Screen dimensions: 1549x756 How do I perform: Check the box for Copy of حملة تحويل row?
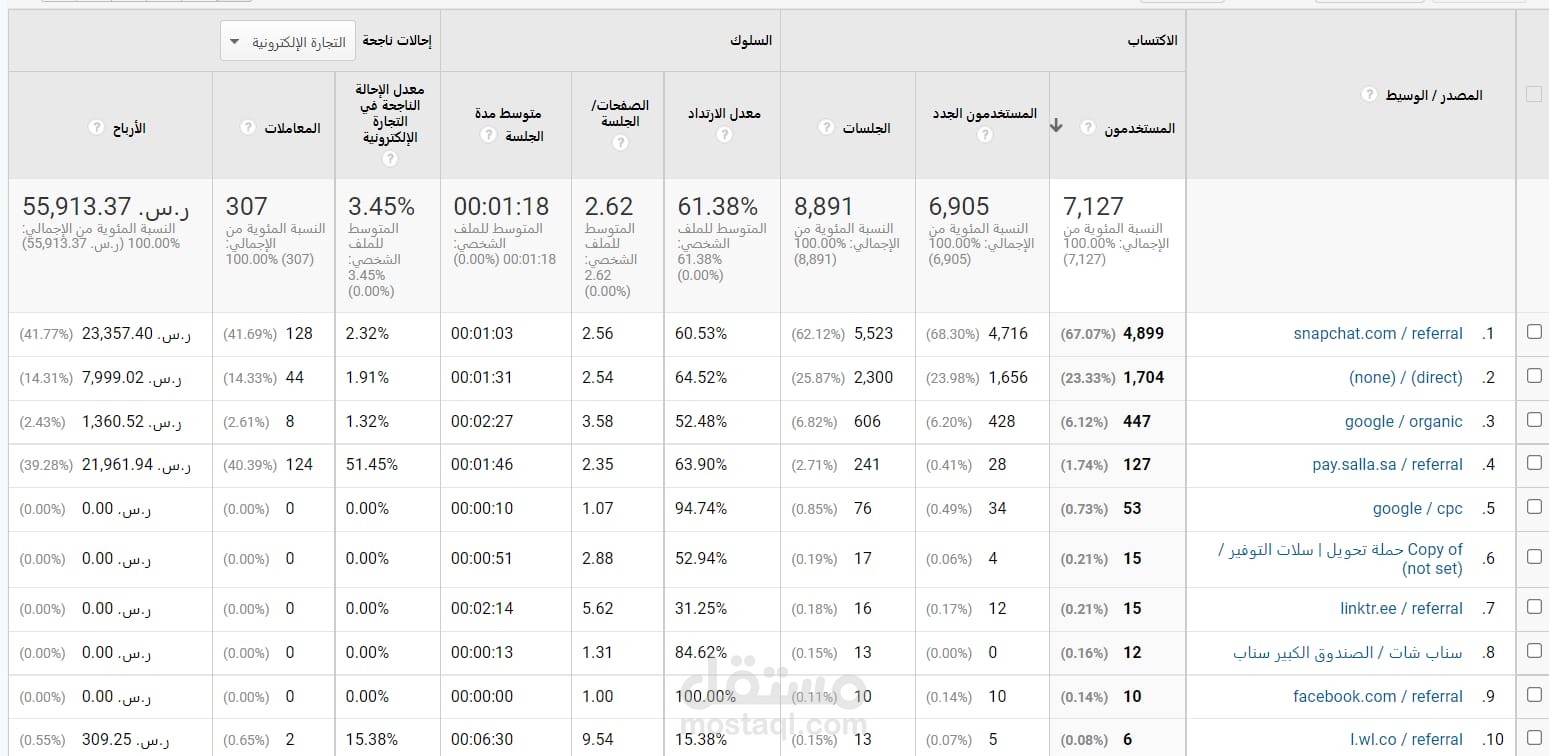(1534, 558)
